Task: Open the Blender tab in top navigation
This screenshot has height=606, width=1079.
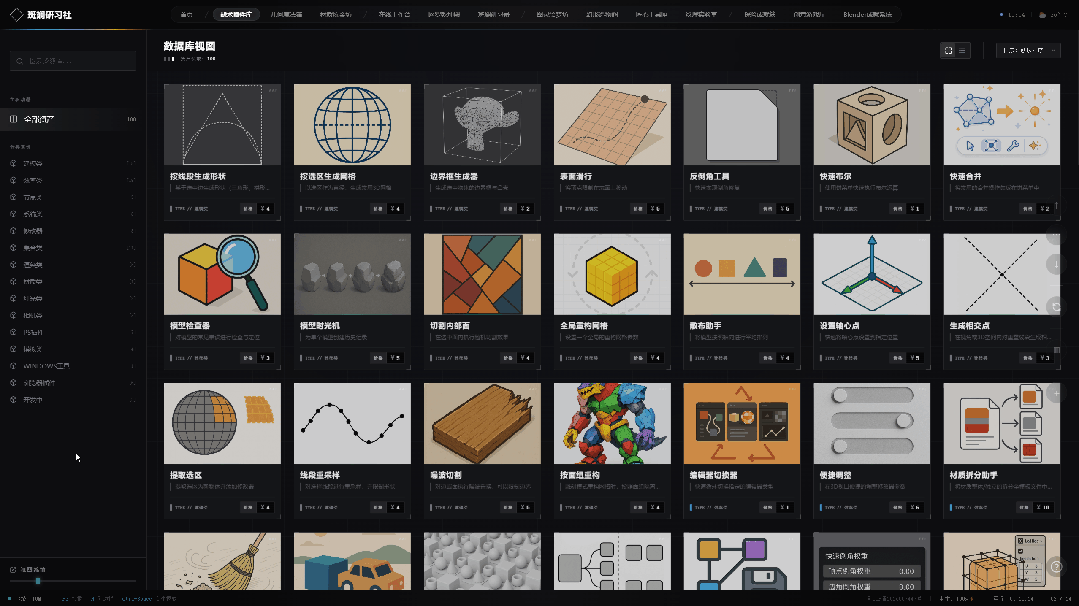Action: [x=867, y=14]
